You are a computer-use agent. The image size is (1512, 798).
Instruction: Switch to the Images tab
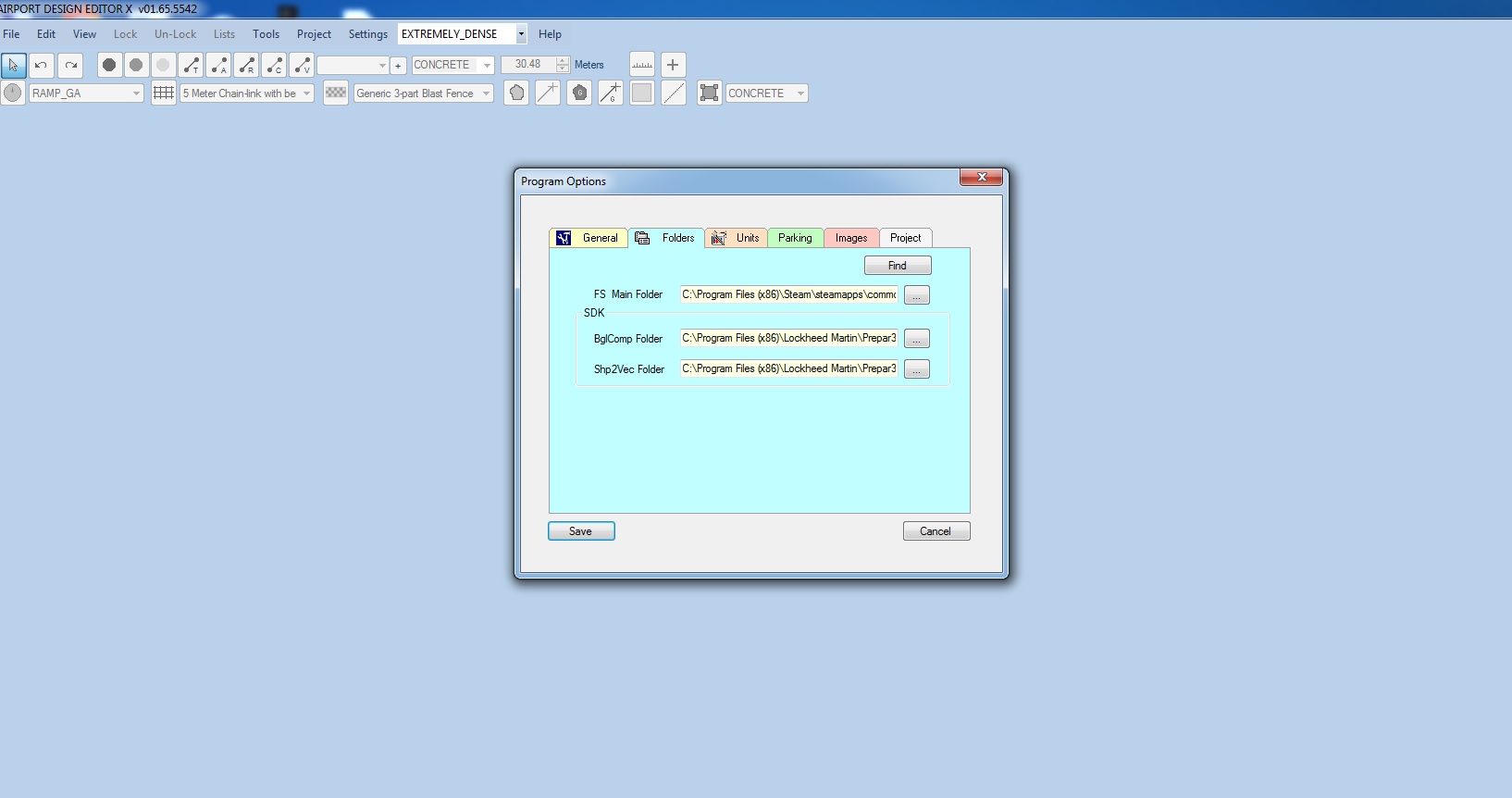(851, 238)
